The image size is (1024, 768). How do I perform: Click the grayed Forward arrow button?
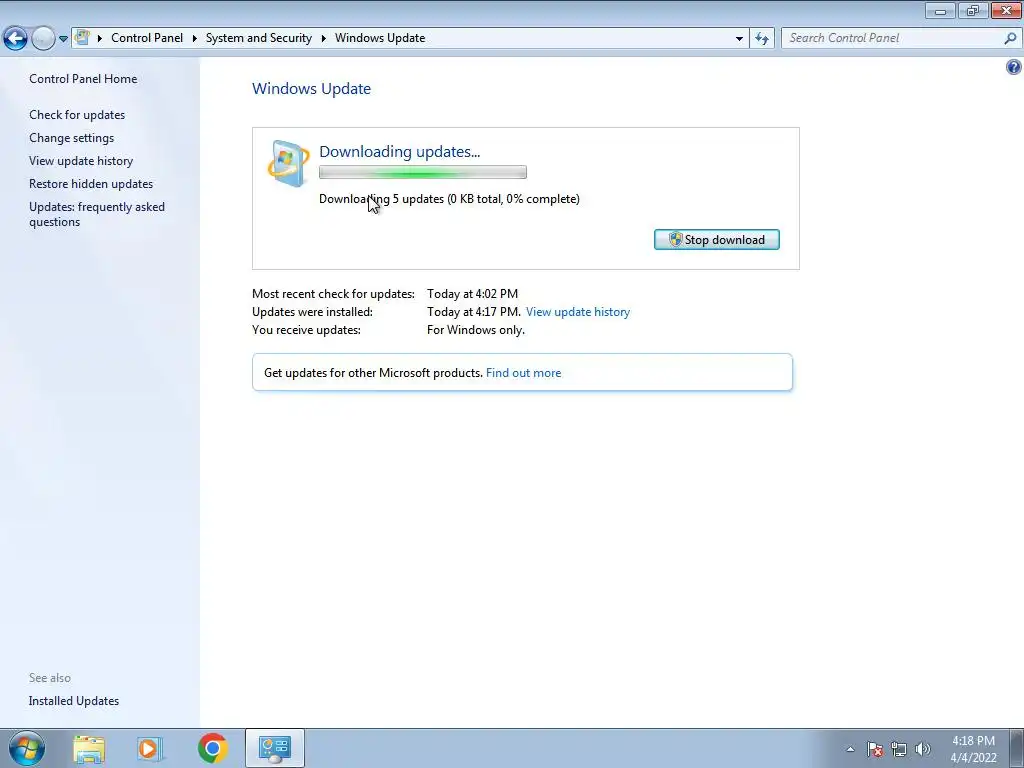pos(43,39)
